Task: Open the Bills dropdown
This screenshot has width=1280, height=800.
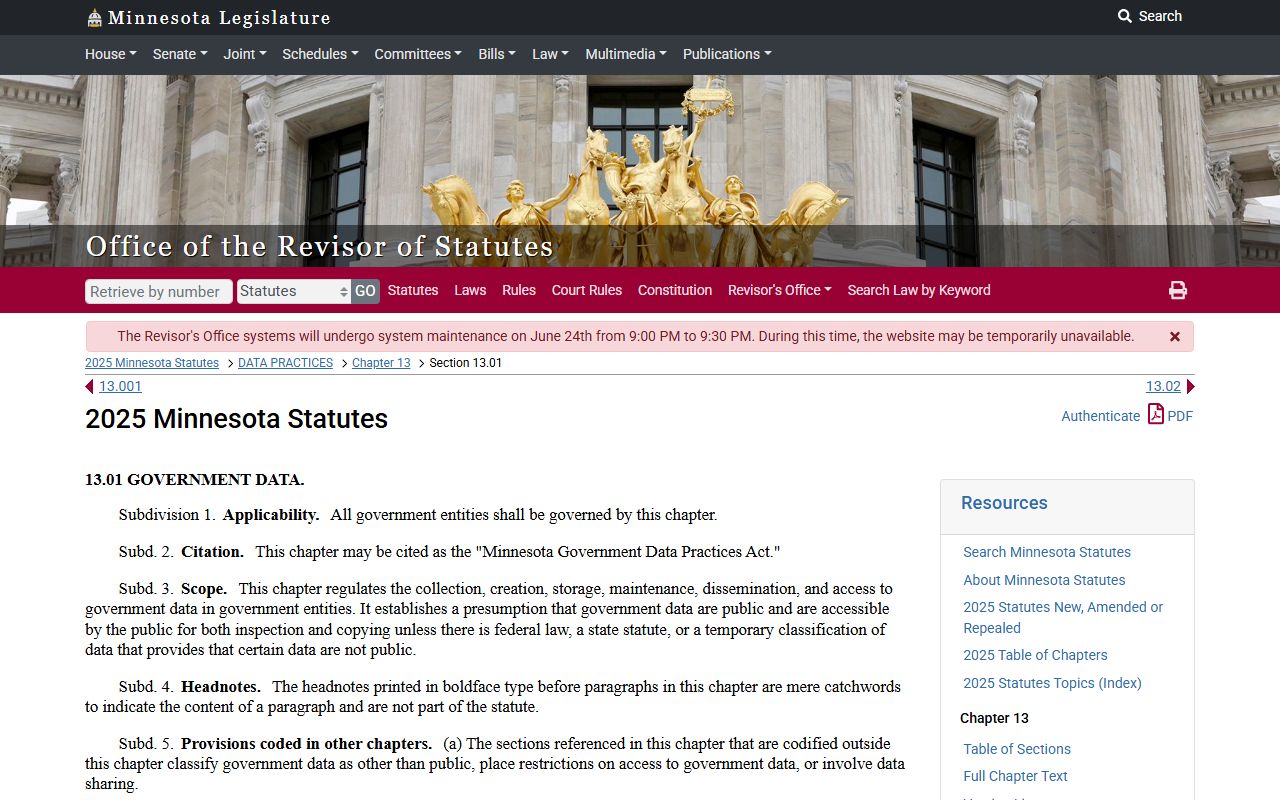Action: coord(497,54)
